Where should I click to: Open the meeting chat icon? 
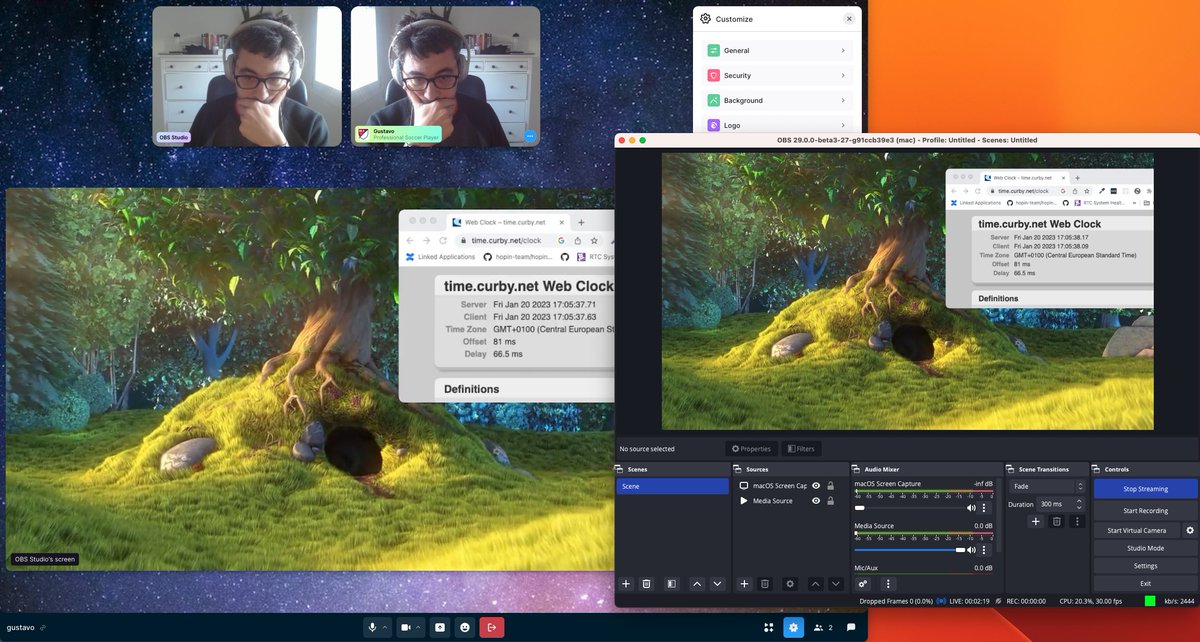pos(851,627)
